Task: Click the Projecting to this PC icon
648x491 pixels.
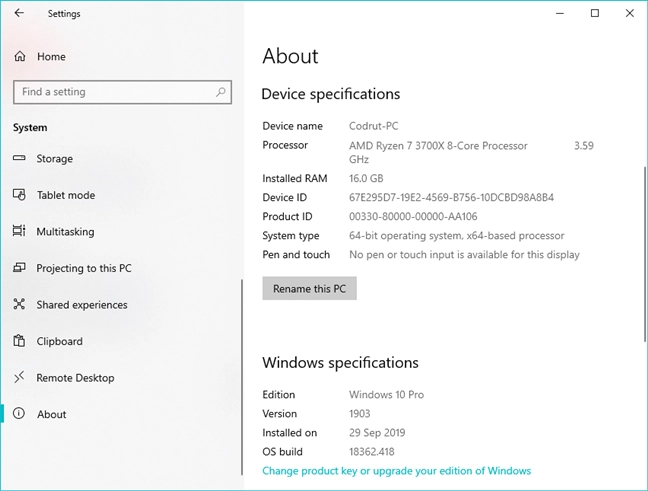Action: (19, 268)
